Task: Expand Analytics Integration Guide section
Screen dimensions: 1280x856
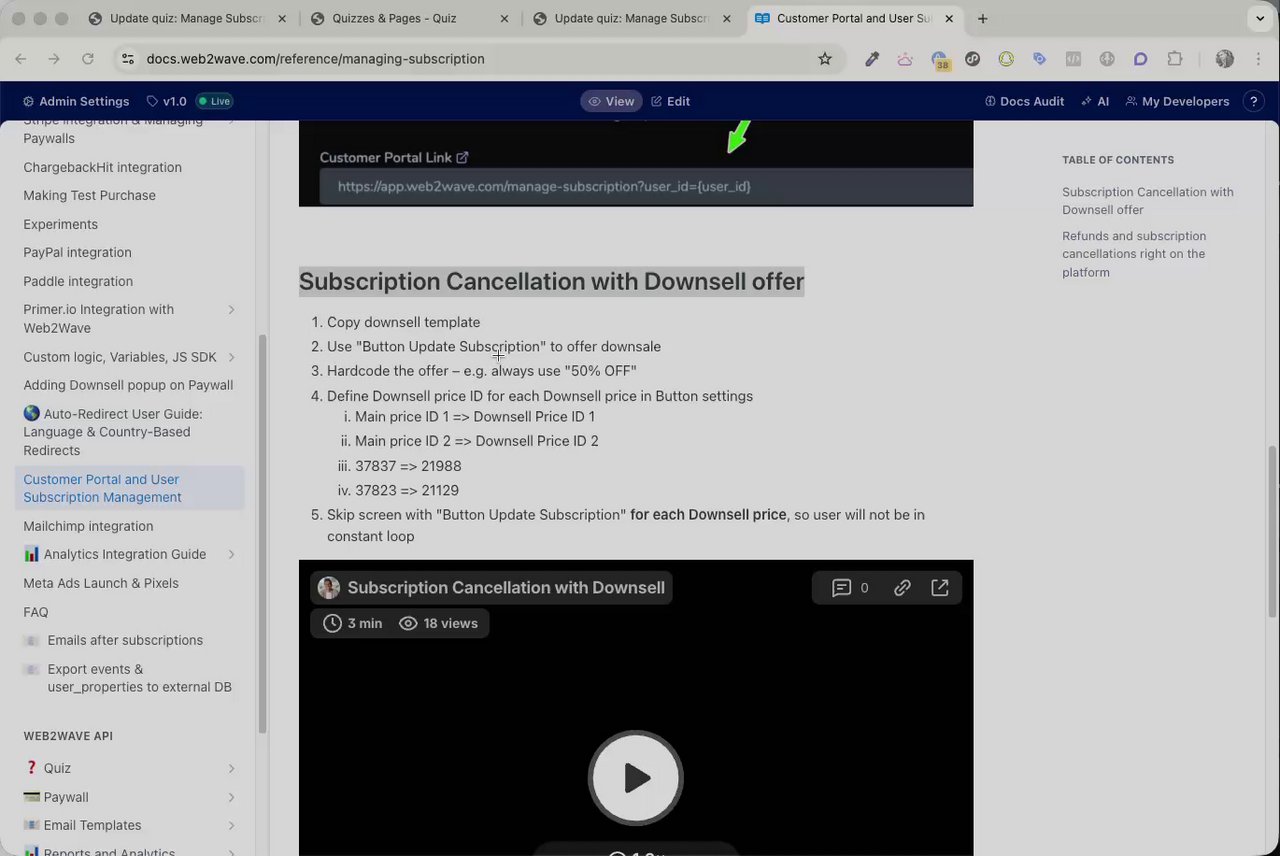Action: point(231,555)
